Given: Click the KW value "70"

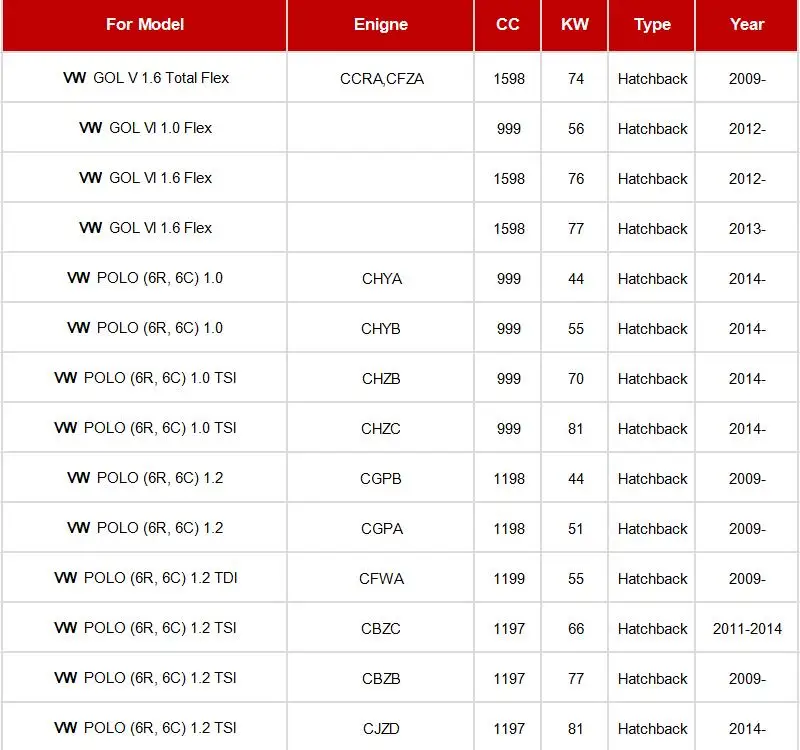Looking at the screenshot, I should (x=576, y=379).
